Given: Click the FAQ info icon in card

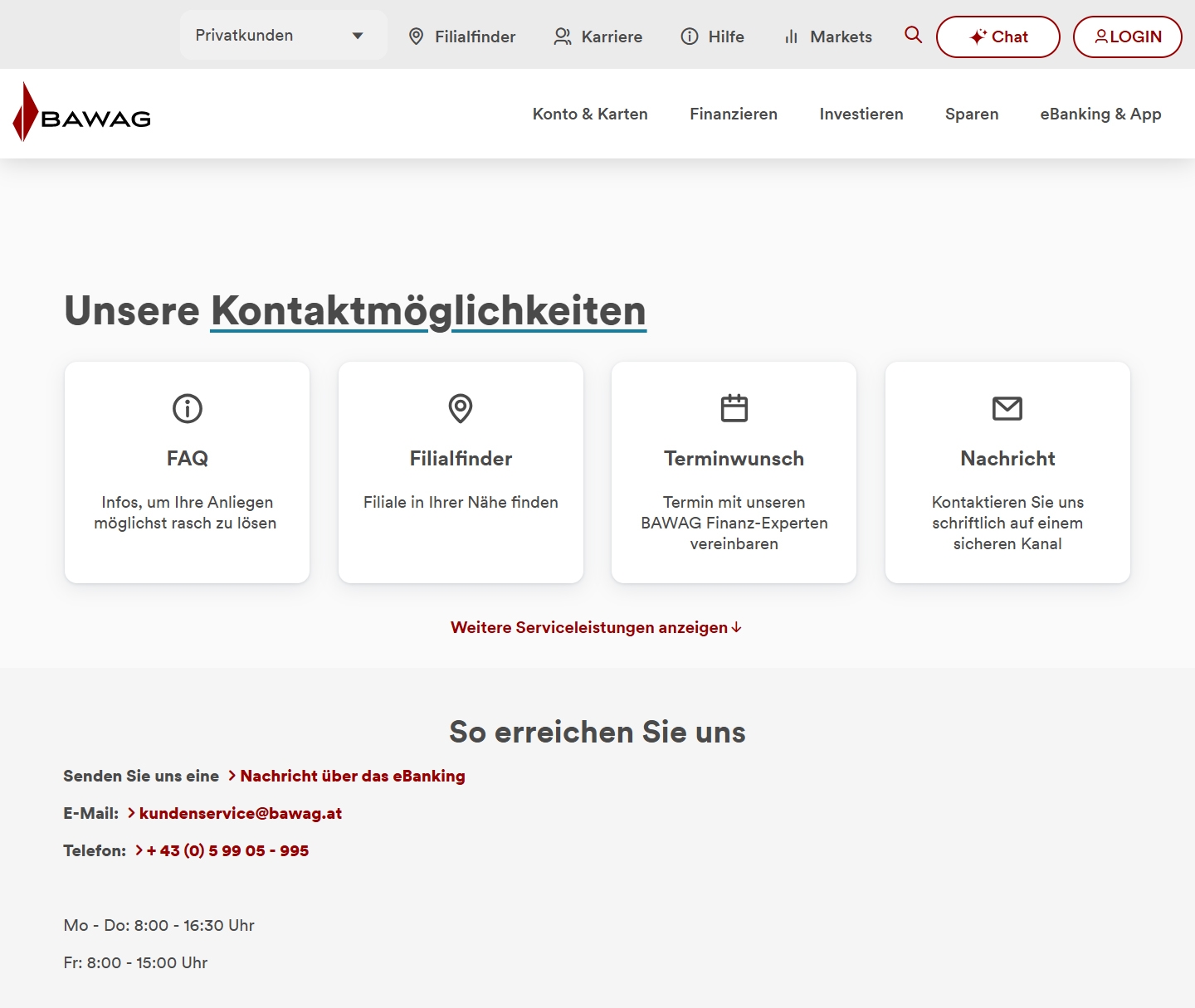Looking at the screenshot, I should pos(188,408).
